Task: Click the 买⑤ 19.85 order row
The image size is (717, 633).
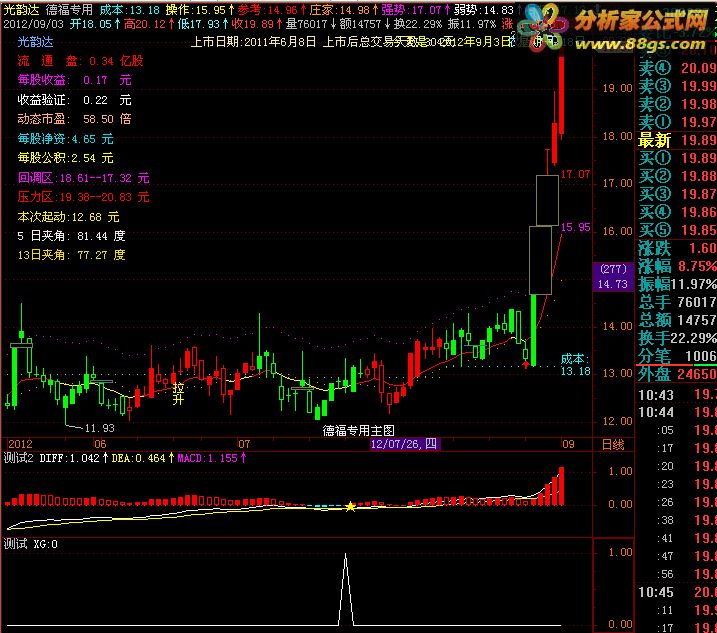Action: [x=677, y=230]
